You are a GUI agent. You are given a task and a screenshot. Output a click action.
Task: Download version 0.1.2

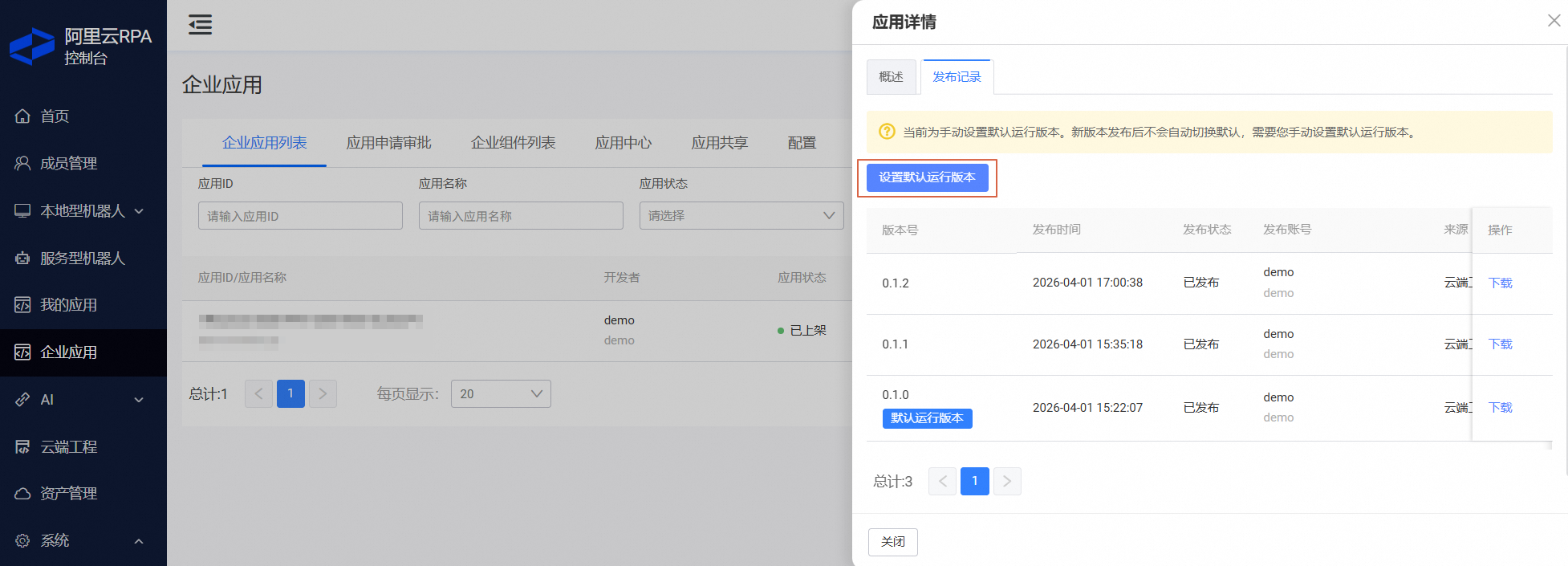(1501, 283)
